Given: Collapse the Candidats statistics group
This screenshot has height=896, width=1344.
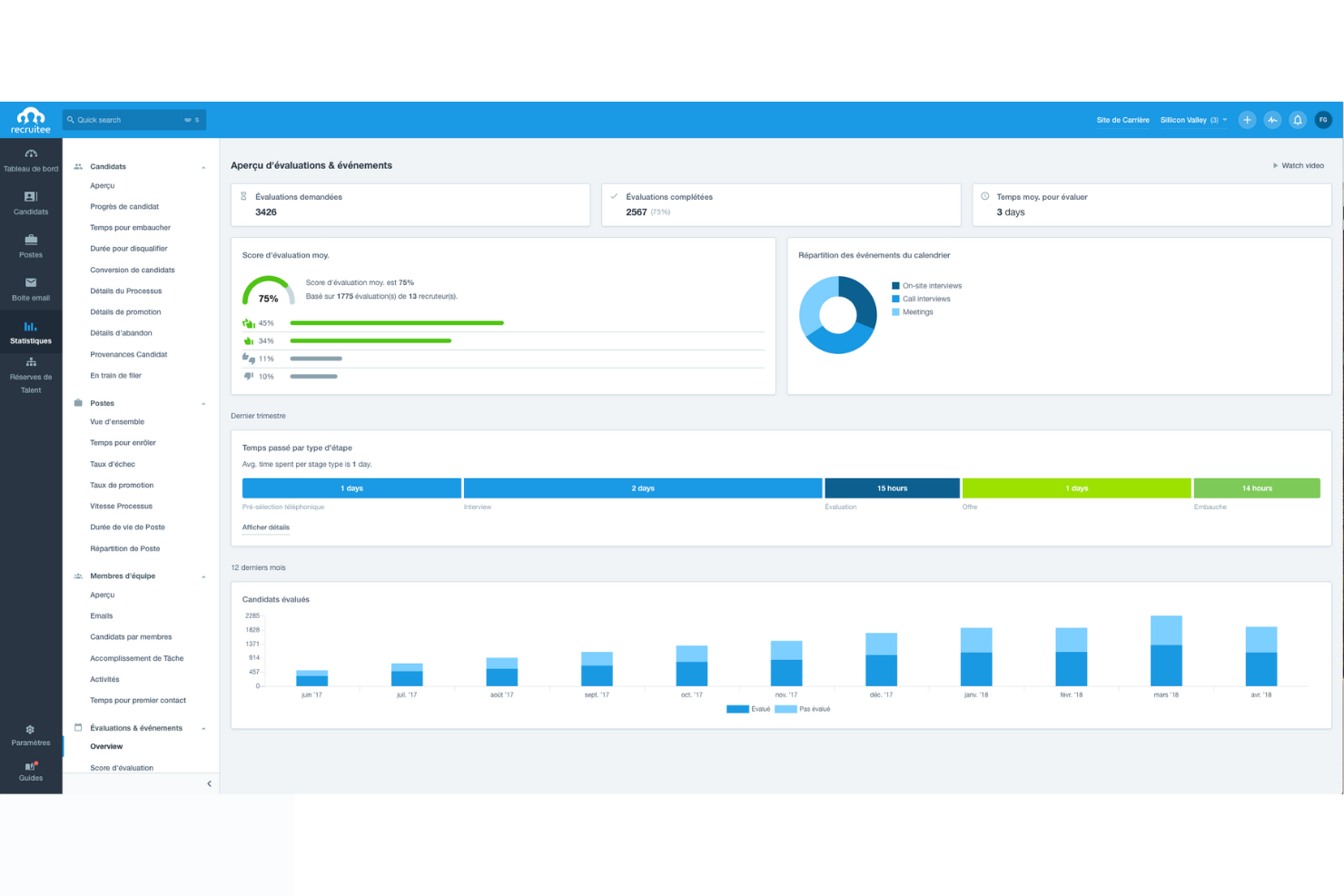Looking at the screenshot, I should tap(203, 167).
